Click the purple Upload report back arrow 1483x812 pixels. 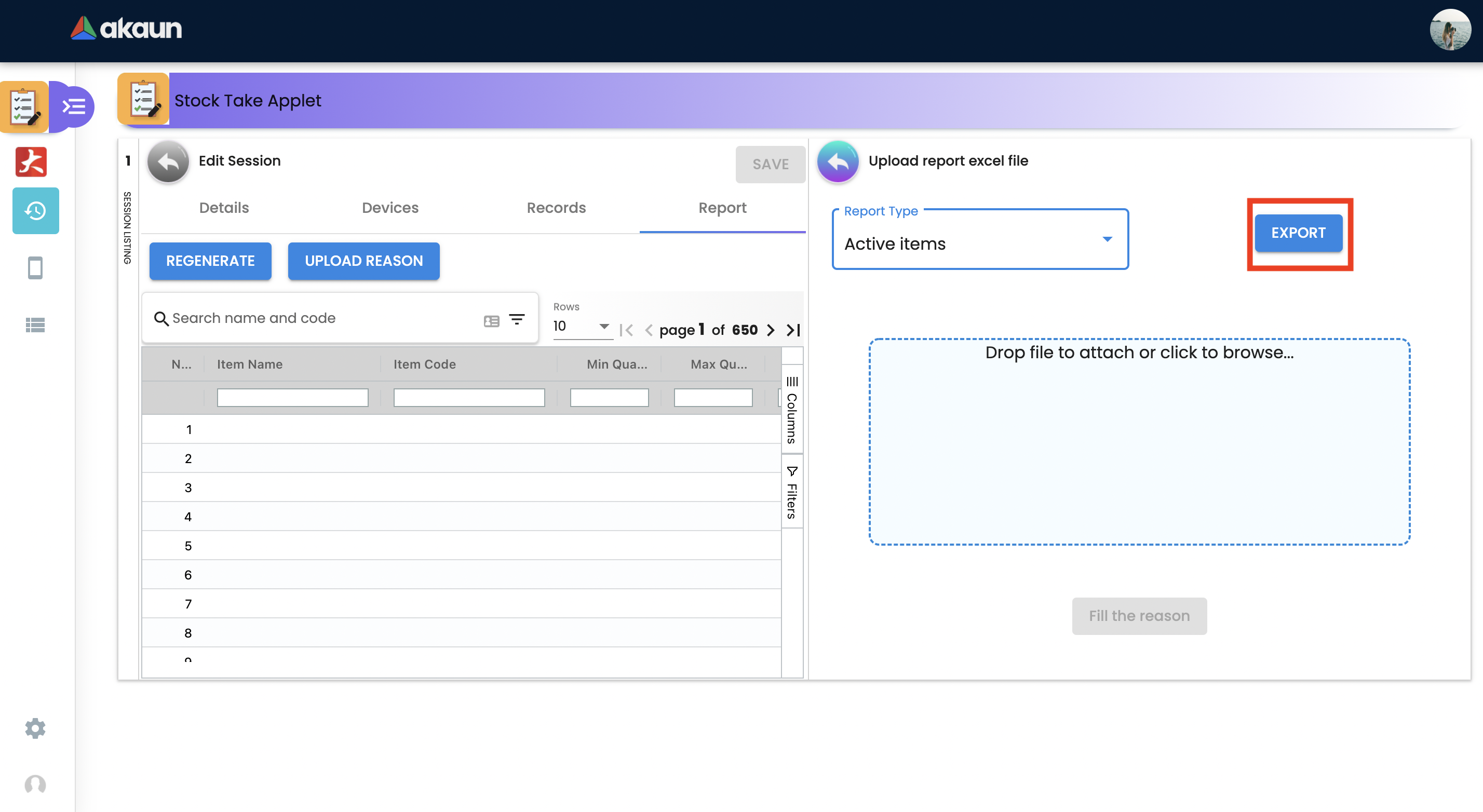click(x=838, y=161)
